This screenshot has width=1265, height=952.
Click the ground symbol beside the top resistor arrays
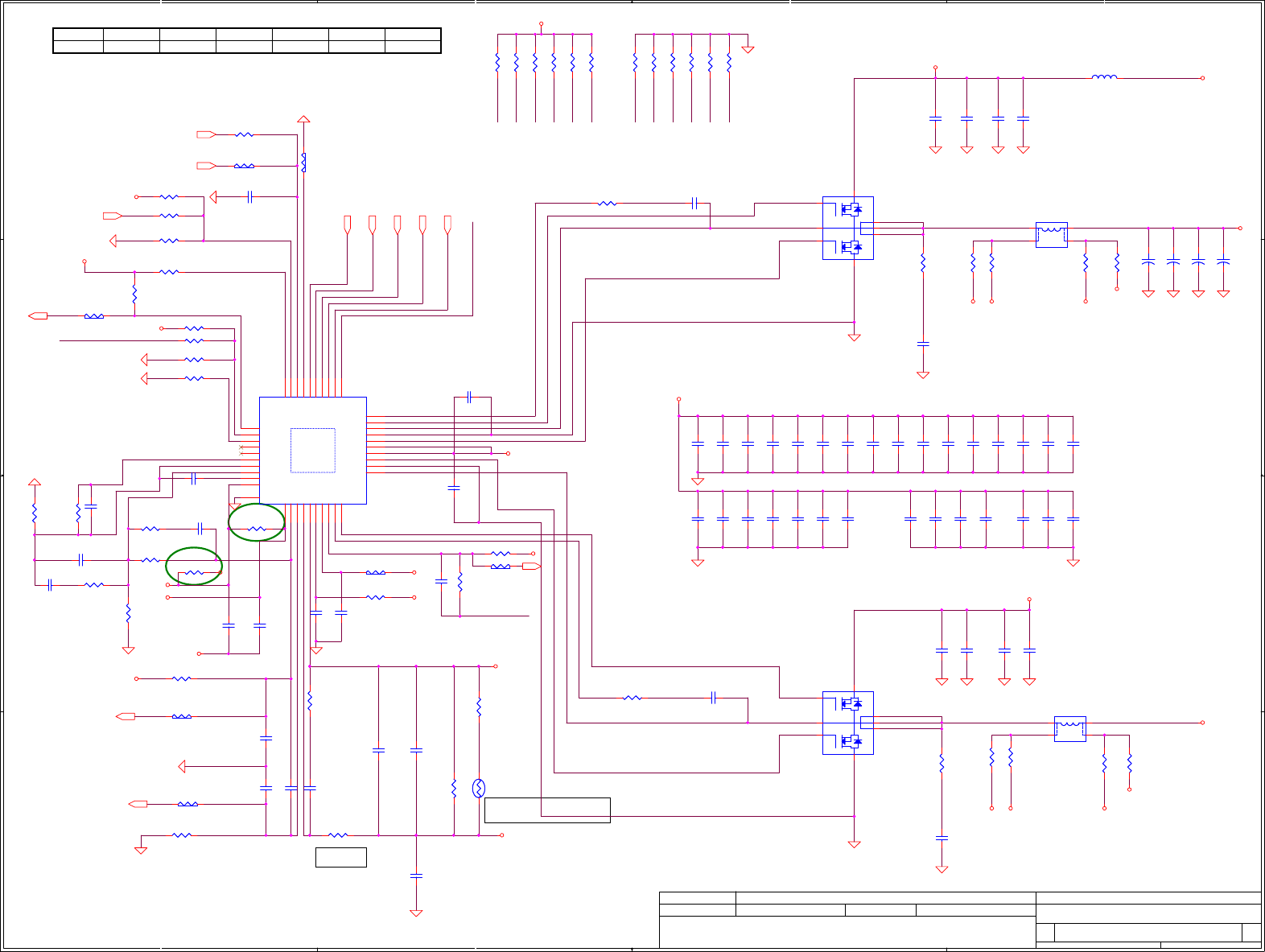[x=748, y=49]
